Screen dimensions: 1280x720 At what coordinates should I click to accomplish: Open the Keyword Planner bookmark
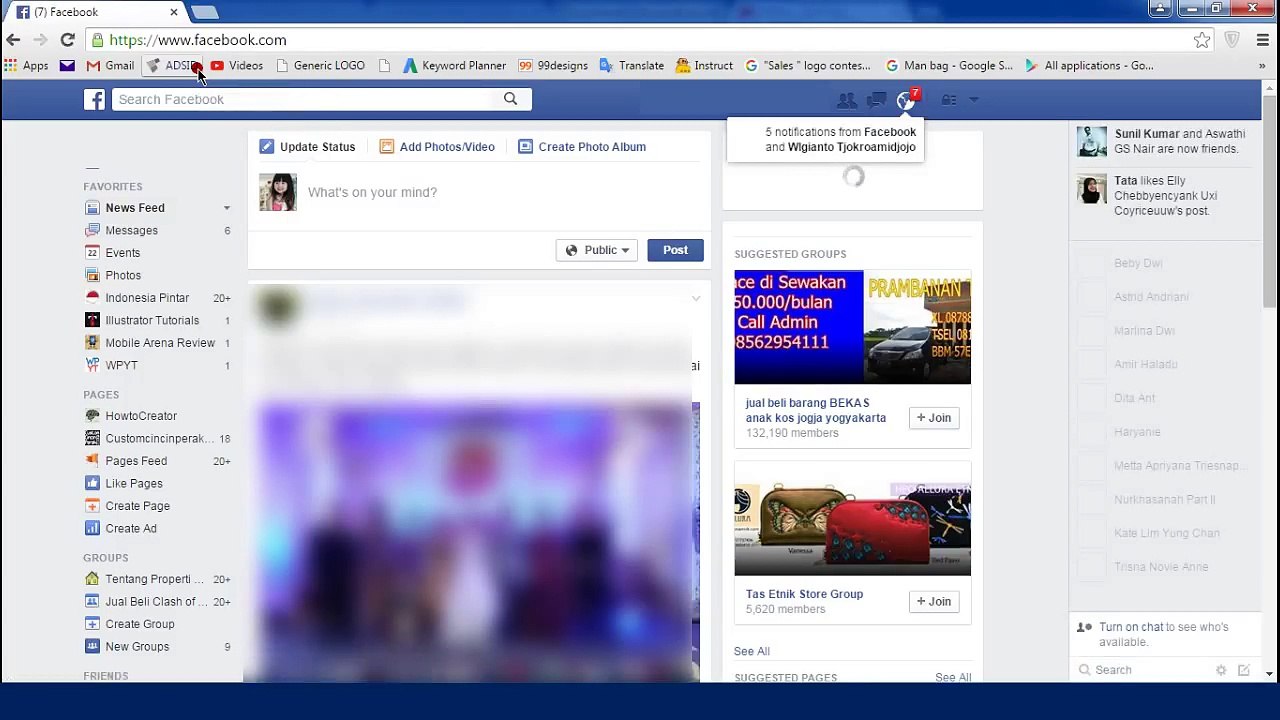455,66
